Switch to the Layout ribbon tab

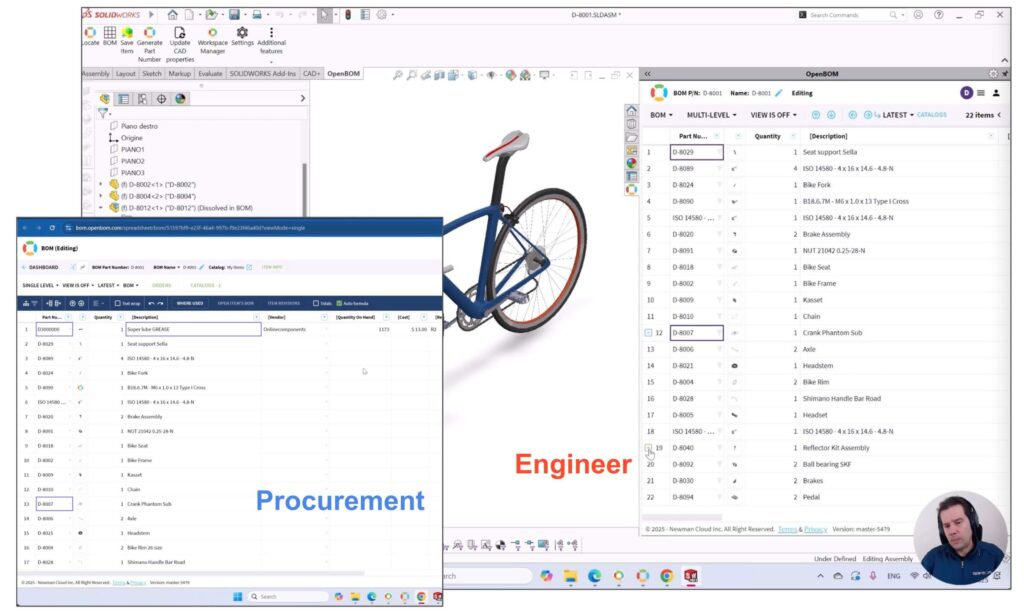coord(125,74)
